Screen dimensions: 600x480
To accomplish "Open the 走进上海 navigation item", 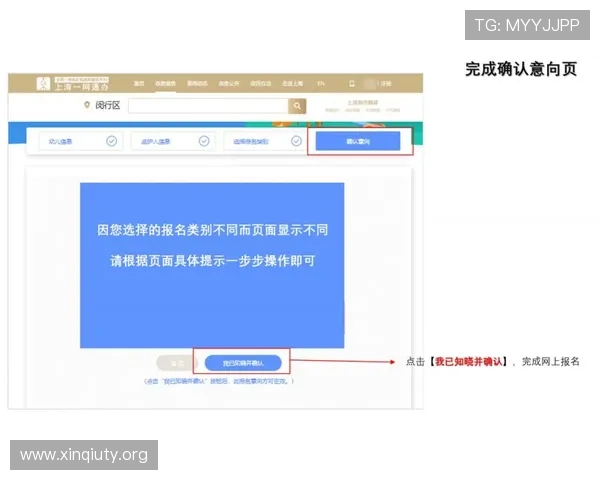I will click(x=292, y=83).
